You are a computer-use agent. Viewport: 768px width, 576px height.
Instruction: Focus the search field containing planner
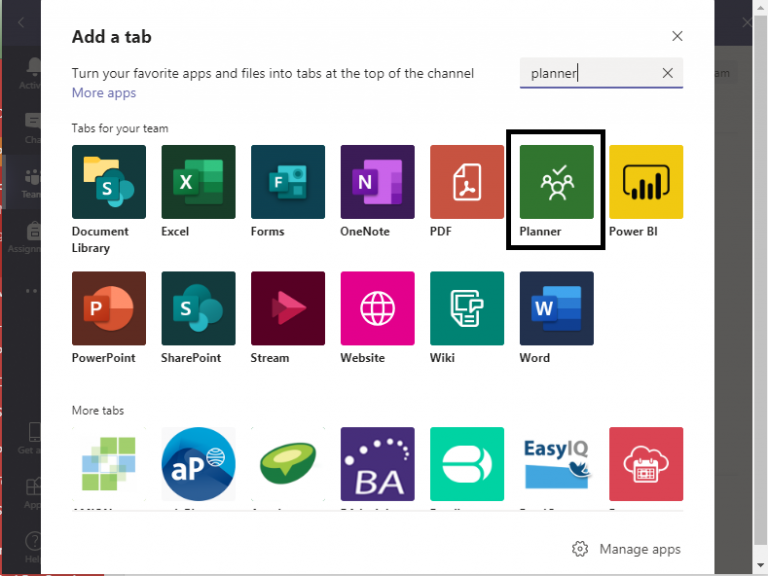point(601,73)
